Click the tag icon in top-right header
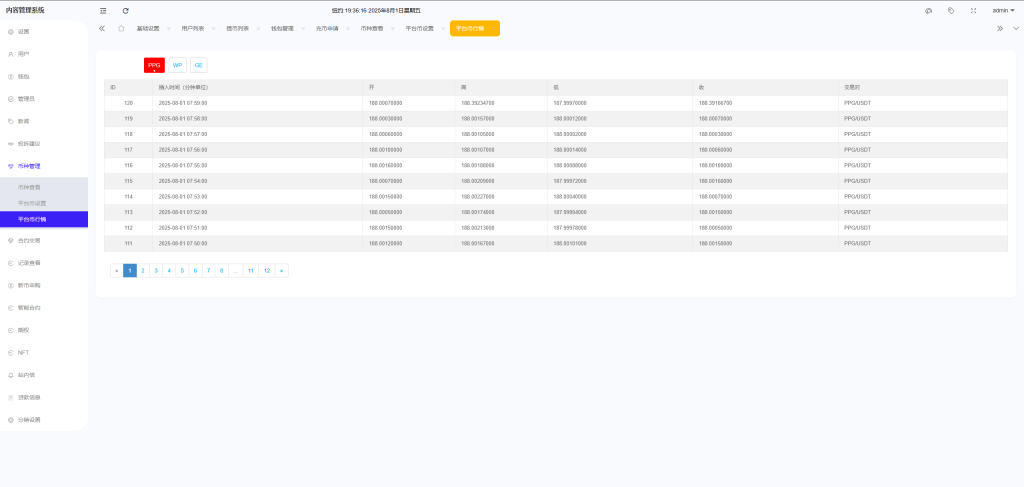Image resolution: width=1024 pixels, height=487 pixels. [x=950, y=10]
